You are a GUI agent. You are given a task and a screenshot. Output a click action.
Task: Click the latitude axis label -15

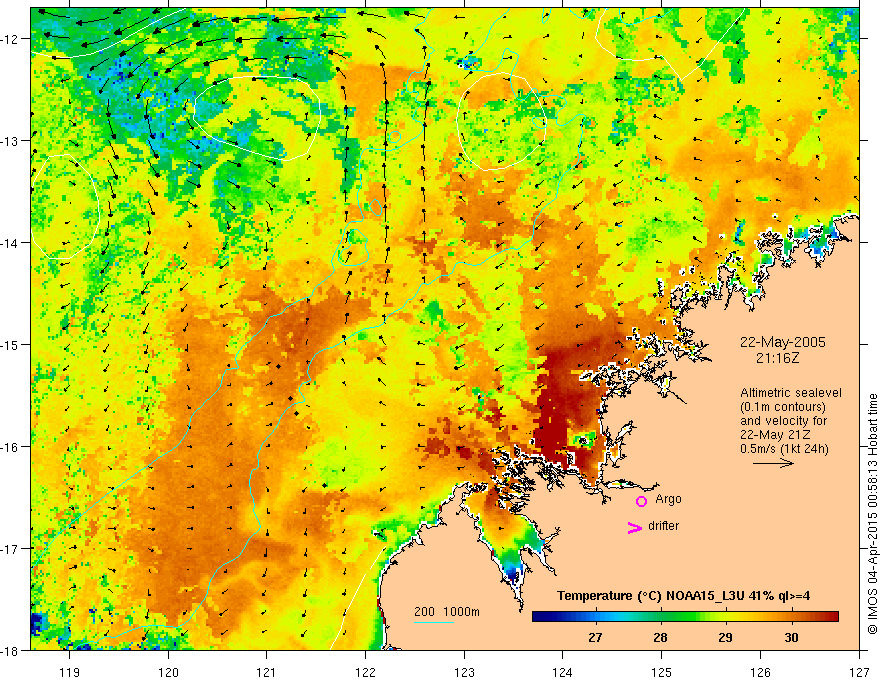pos(11,344)
